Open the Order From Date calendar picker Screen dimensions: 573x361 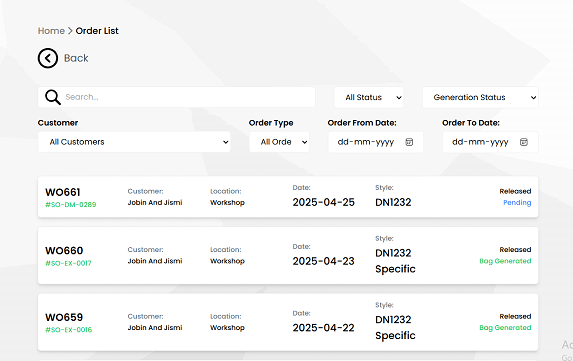coord(409,142)
